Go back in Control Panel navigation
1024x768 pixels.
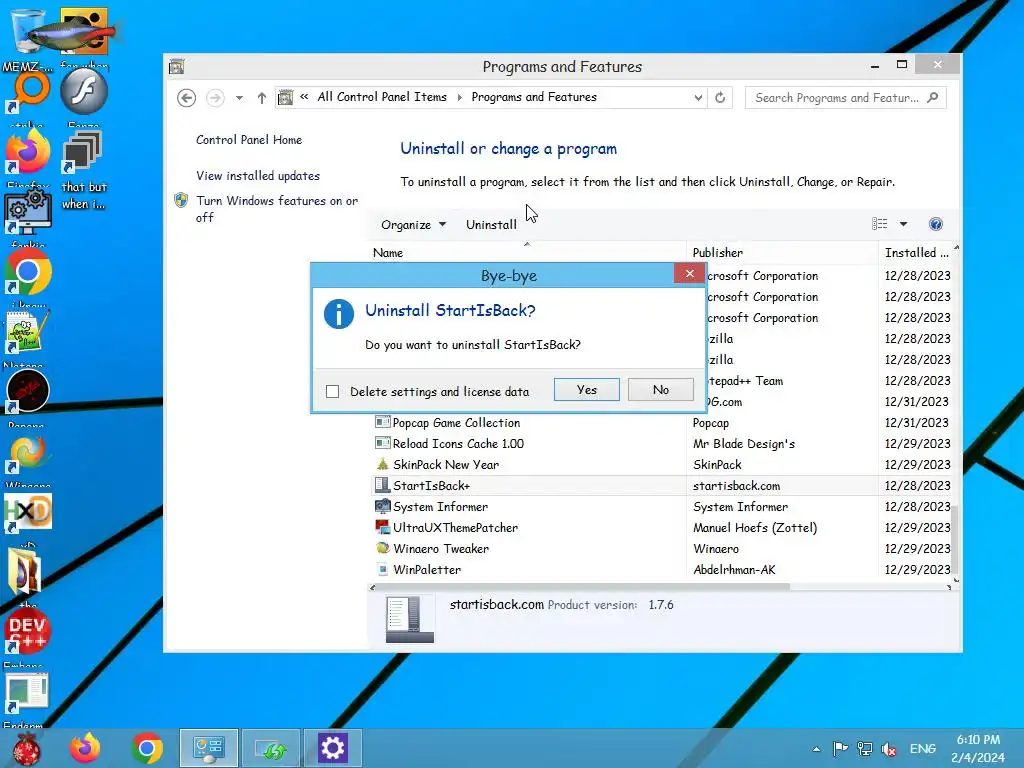(x=187, y=98)
